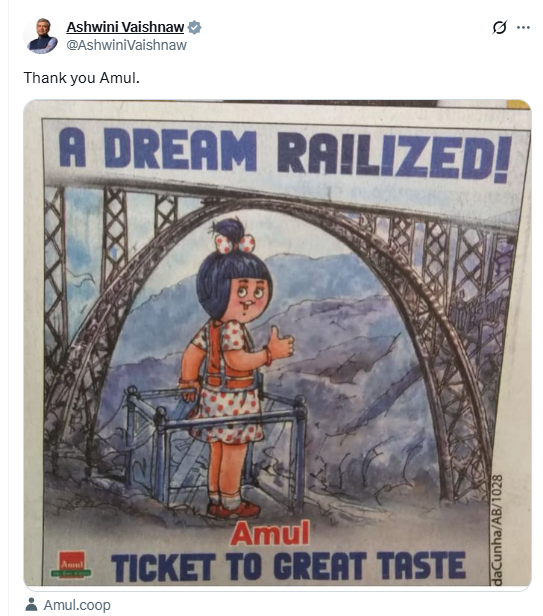The image size is (543, 616).
Task: Click the slashed-circle Grok icon
Action: click(x=499, y=27)
